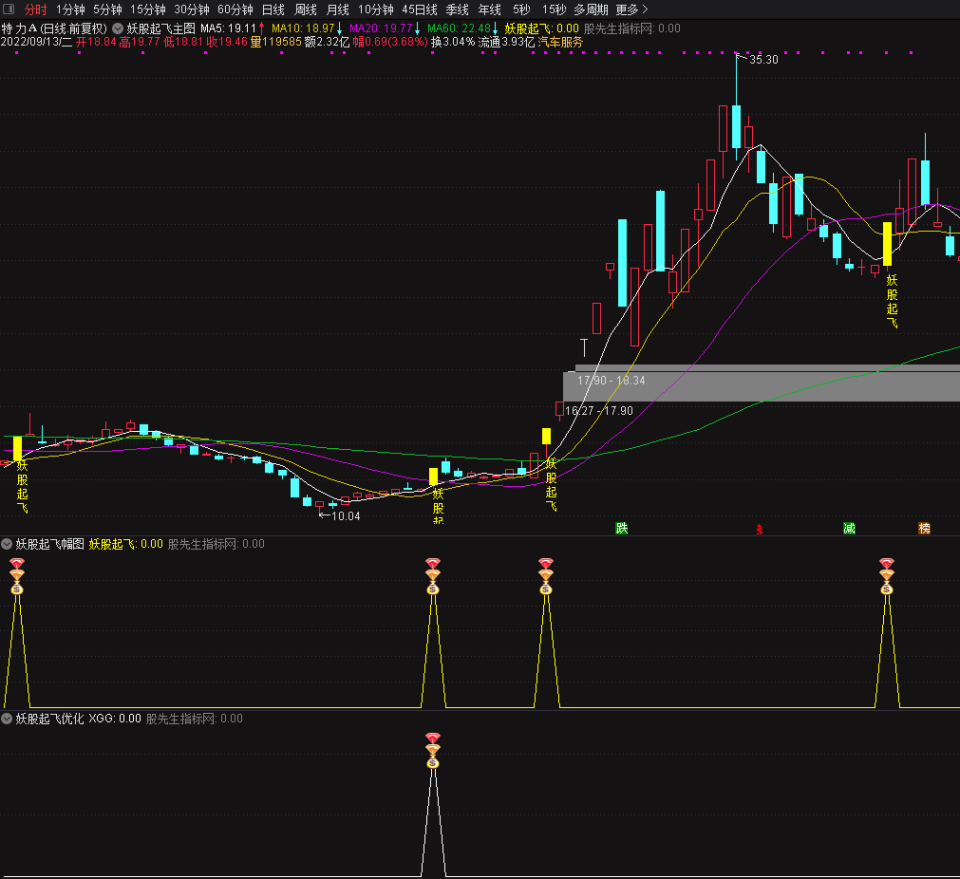Click the MA60: 22.48 value
This screenshot has height=879, width=960.
point(459,28)
